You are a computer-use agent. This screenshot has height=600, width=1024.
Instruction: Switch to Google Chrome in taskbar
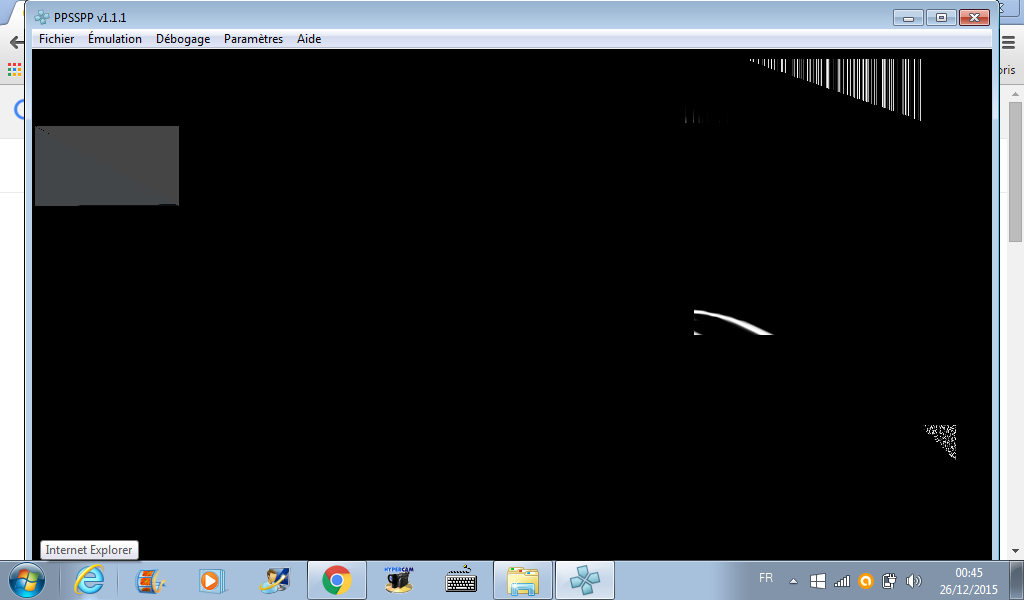(x=336, y=580)
